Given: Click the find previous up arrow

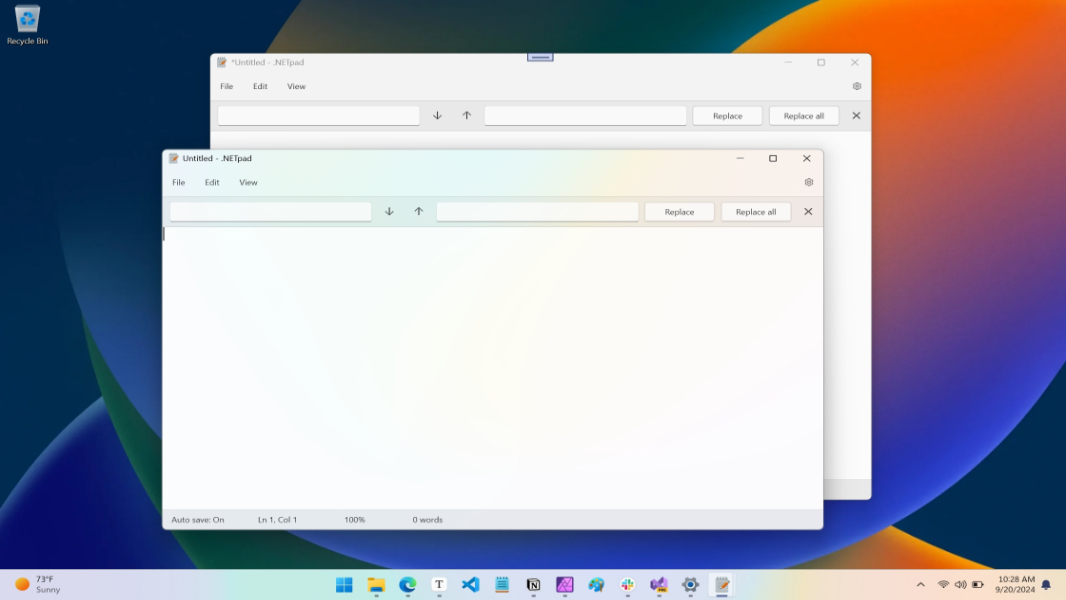Looking at the screenshot, I should pyautogui.click(x=419, y=211).
